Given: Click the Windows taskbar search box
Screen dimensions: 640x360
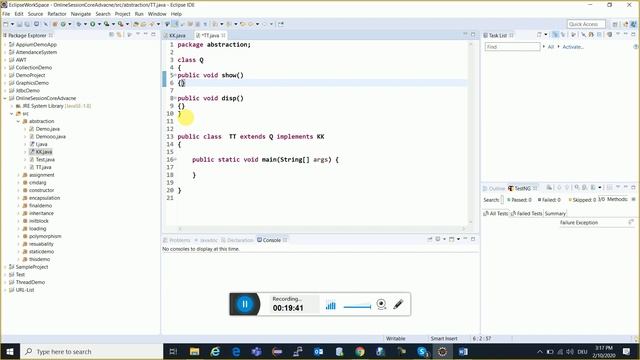Looking at the screenshot, I should (x=92, y=351).
